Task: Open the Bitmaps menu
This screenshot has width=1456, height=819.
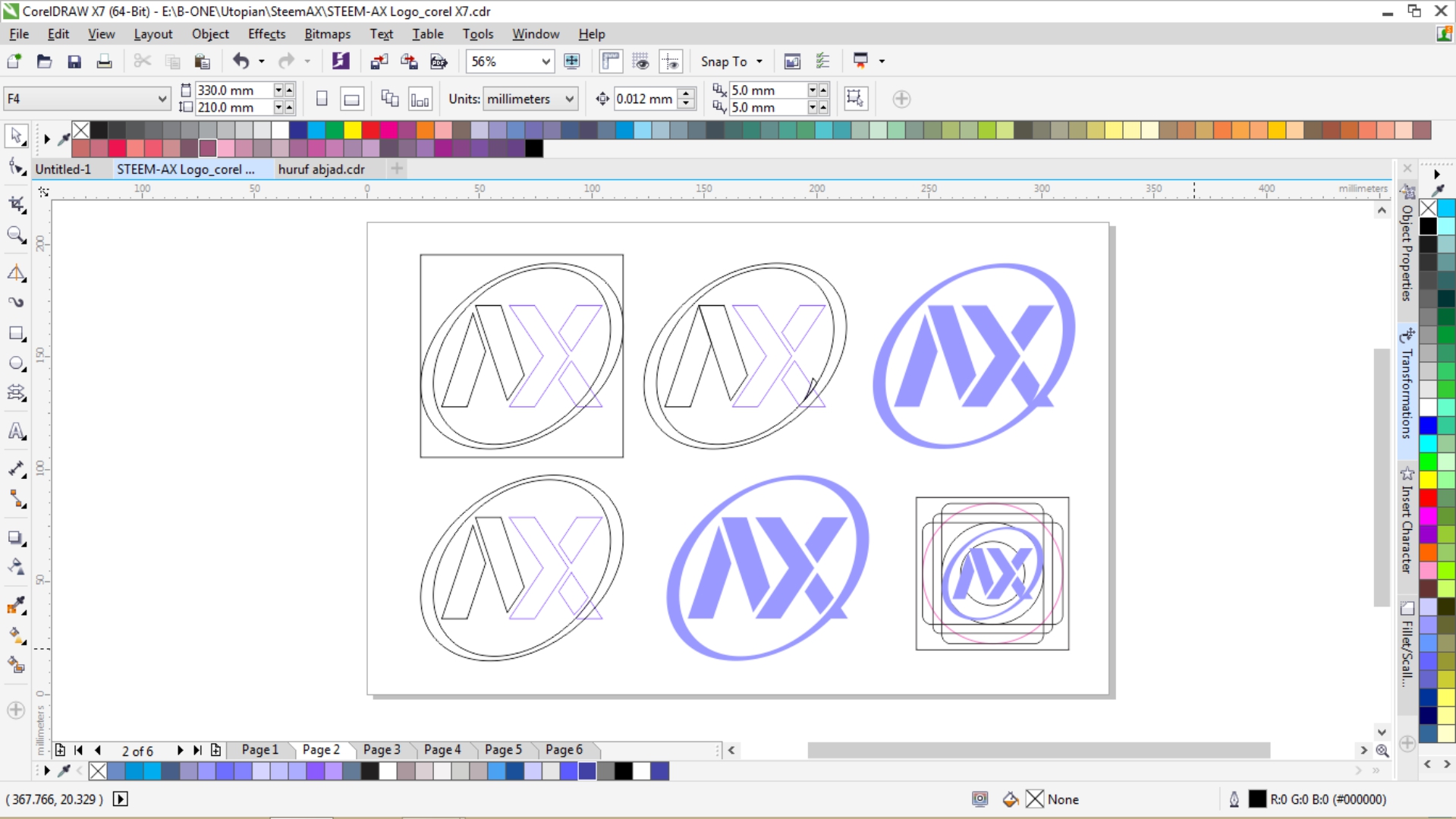Action: pyautogui.click(x=327, y=34)
